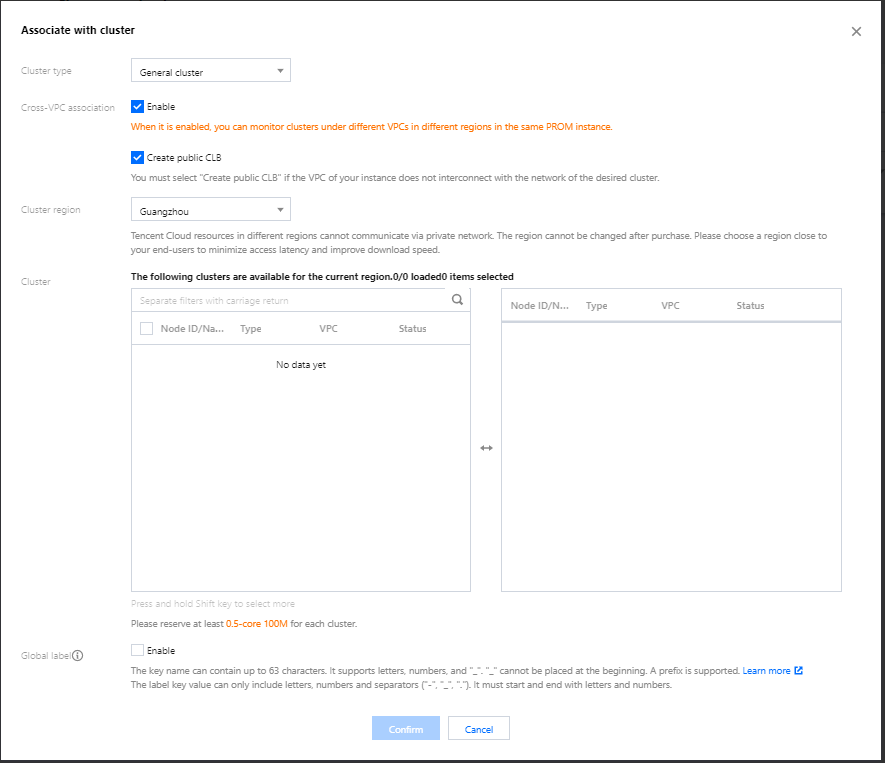This screenshot has width=885, height=763.
Task: Click the search magnifier icon in cluster filter
Action: point(457,299)
